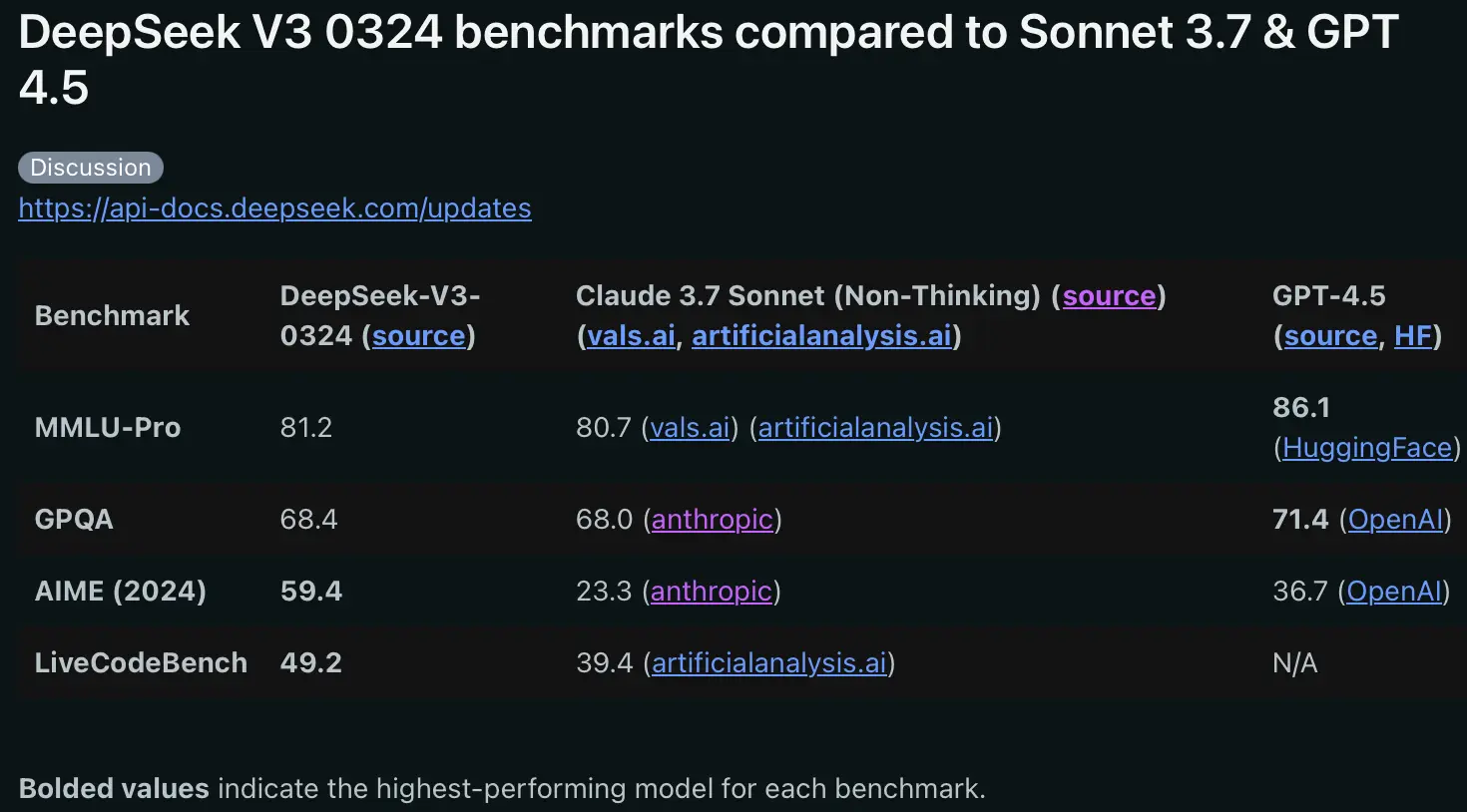Image resolution: width=1467 pixels, height=812 pixels.
Task: Click the Discussion flair tag
Action: coord(90,168)
